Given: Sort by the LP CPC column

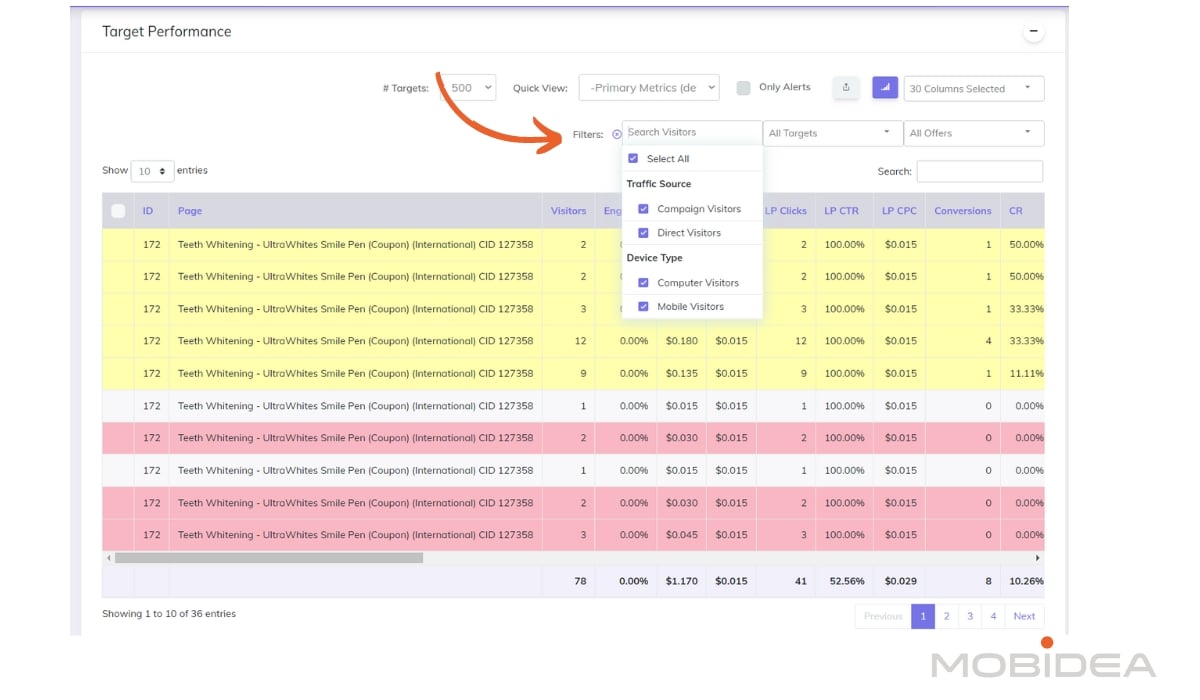Looking at the screenshot, I should pyautogui.click(x=899, y=211).
